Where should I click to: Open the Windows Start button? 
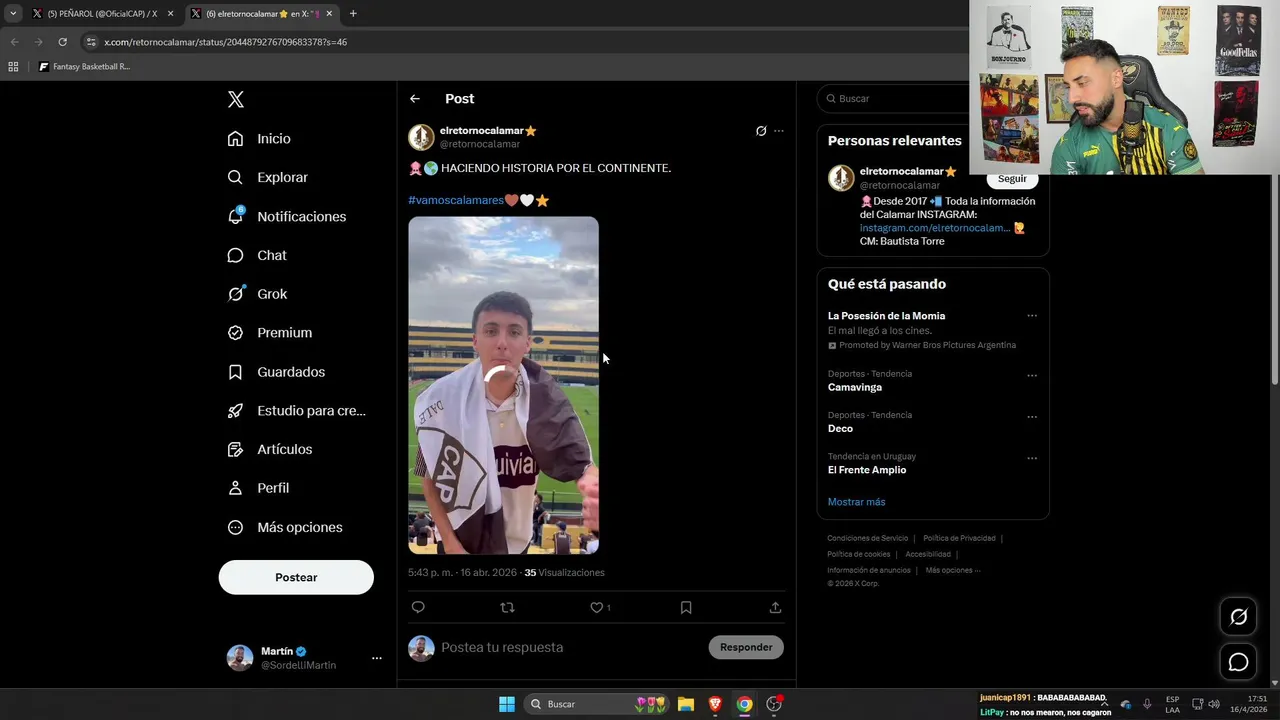click(x=507, y=704)
